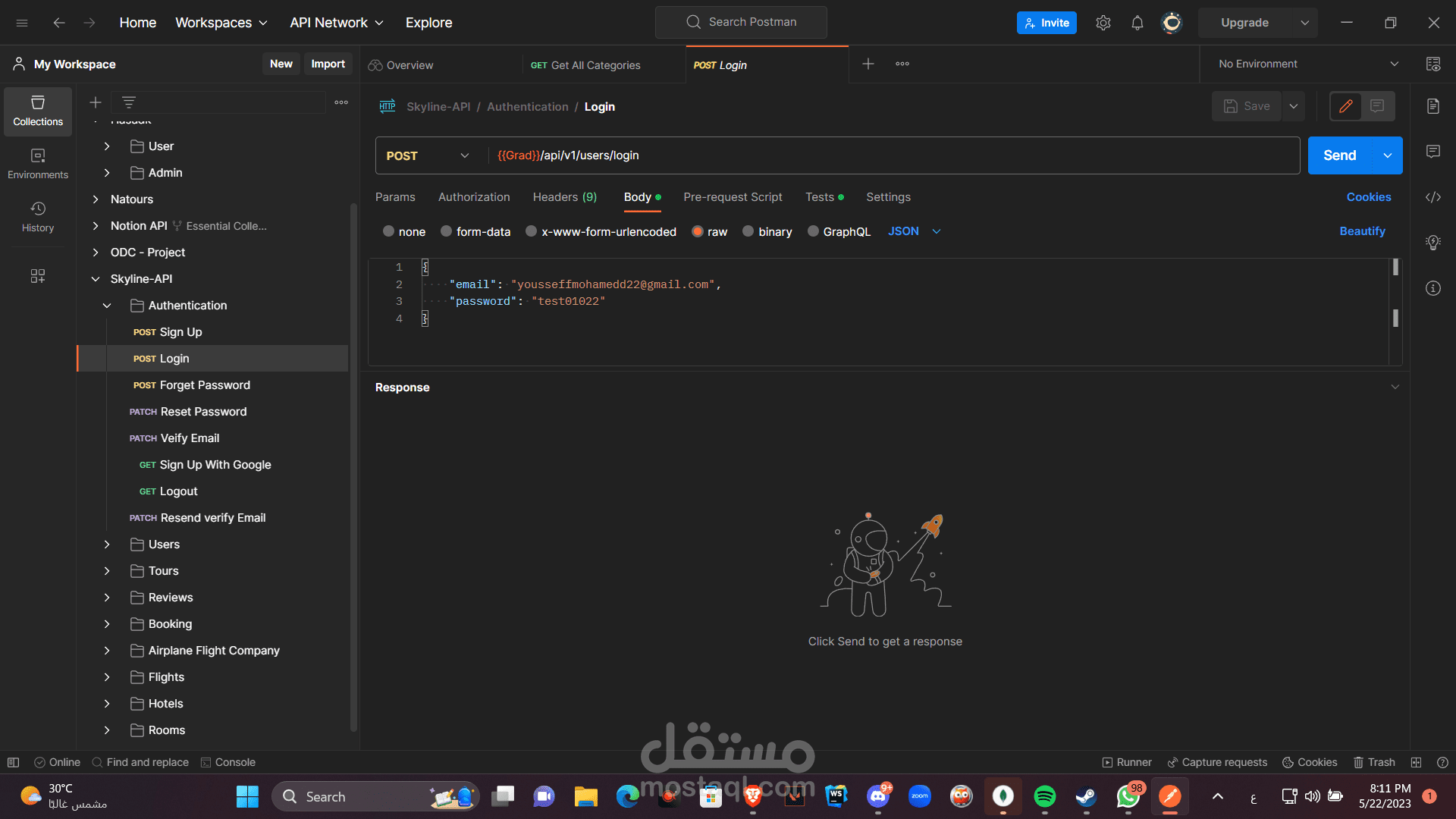Image resolution: width=1456 pixels, height=819 pixels.
Task: Collapse the Response panel chevron
Action: [x=1395, y=387]
